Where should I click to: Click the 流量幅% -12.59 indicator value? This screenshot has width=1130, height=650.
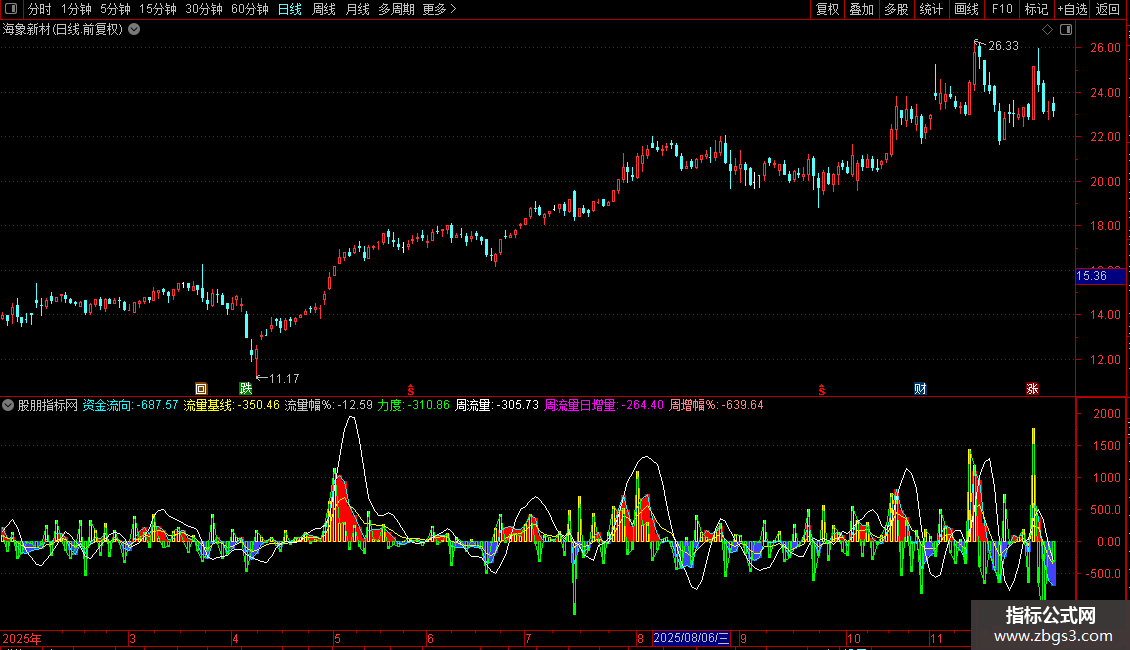[329, 405]
